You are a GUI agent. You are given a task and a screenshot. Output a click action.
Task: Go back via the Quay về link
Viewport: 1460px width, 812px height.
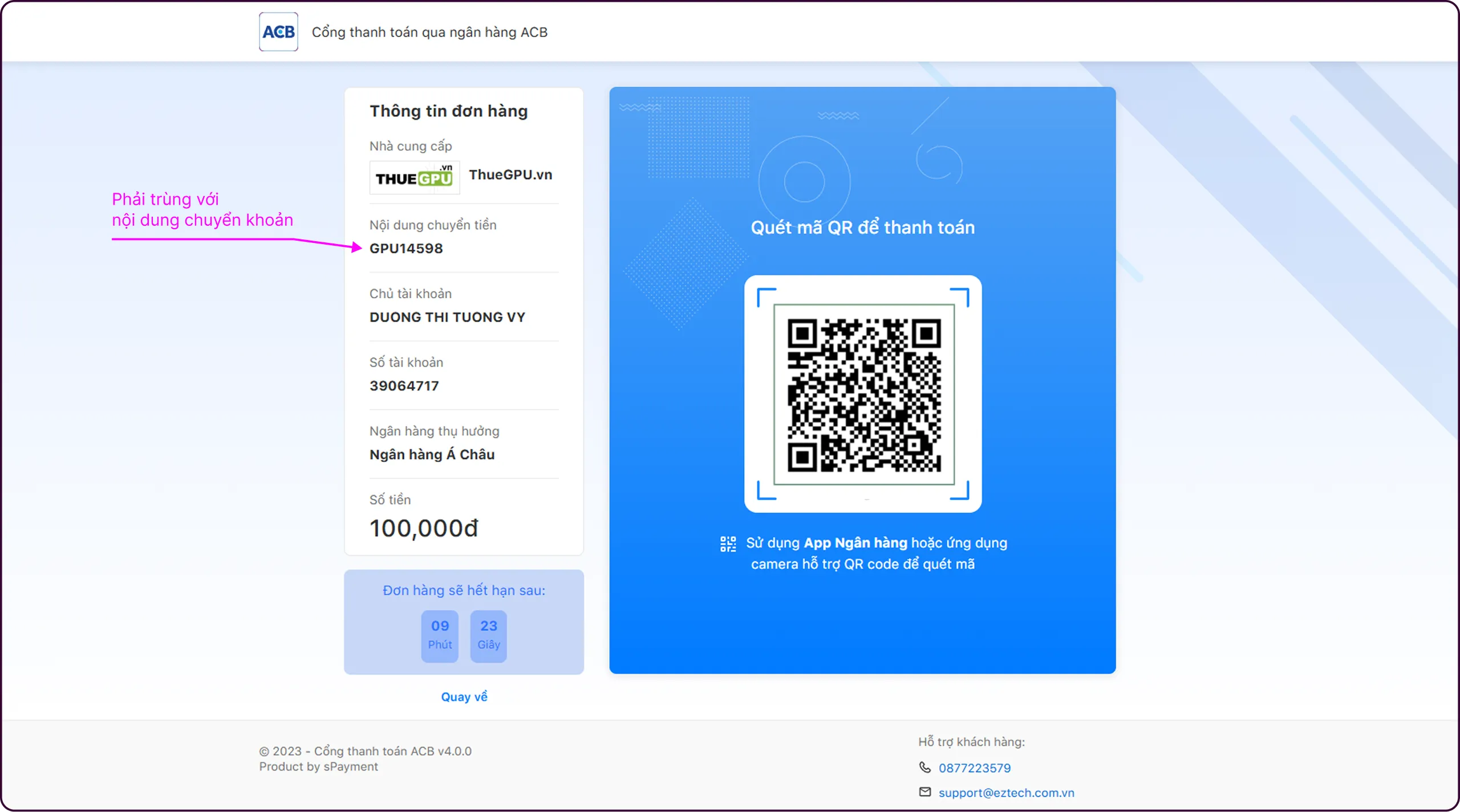[x=464, y=697]
